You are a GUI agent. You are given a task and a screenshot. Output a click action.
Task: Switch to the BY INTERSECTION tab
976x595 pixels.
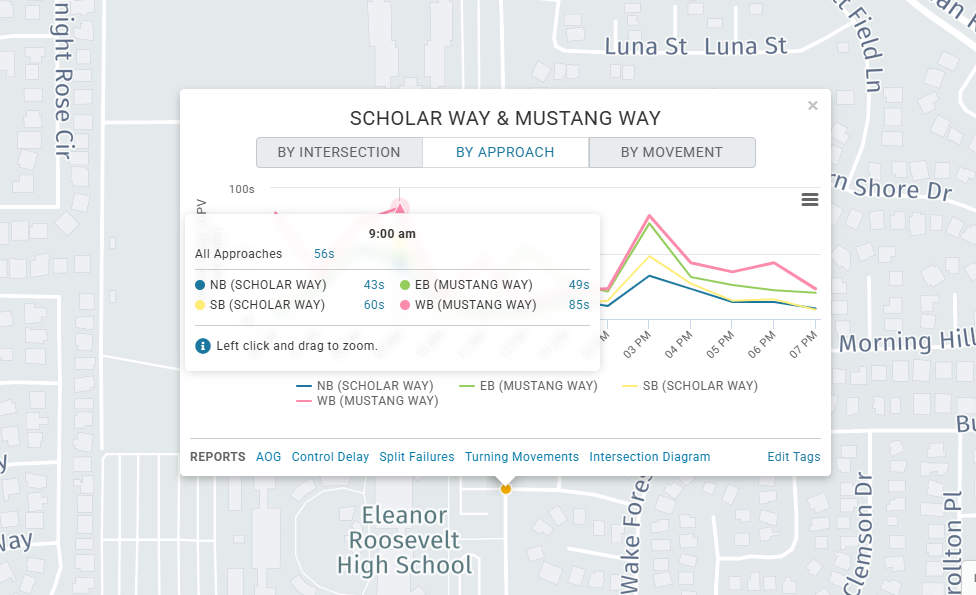click(339, 152)
